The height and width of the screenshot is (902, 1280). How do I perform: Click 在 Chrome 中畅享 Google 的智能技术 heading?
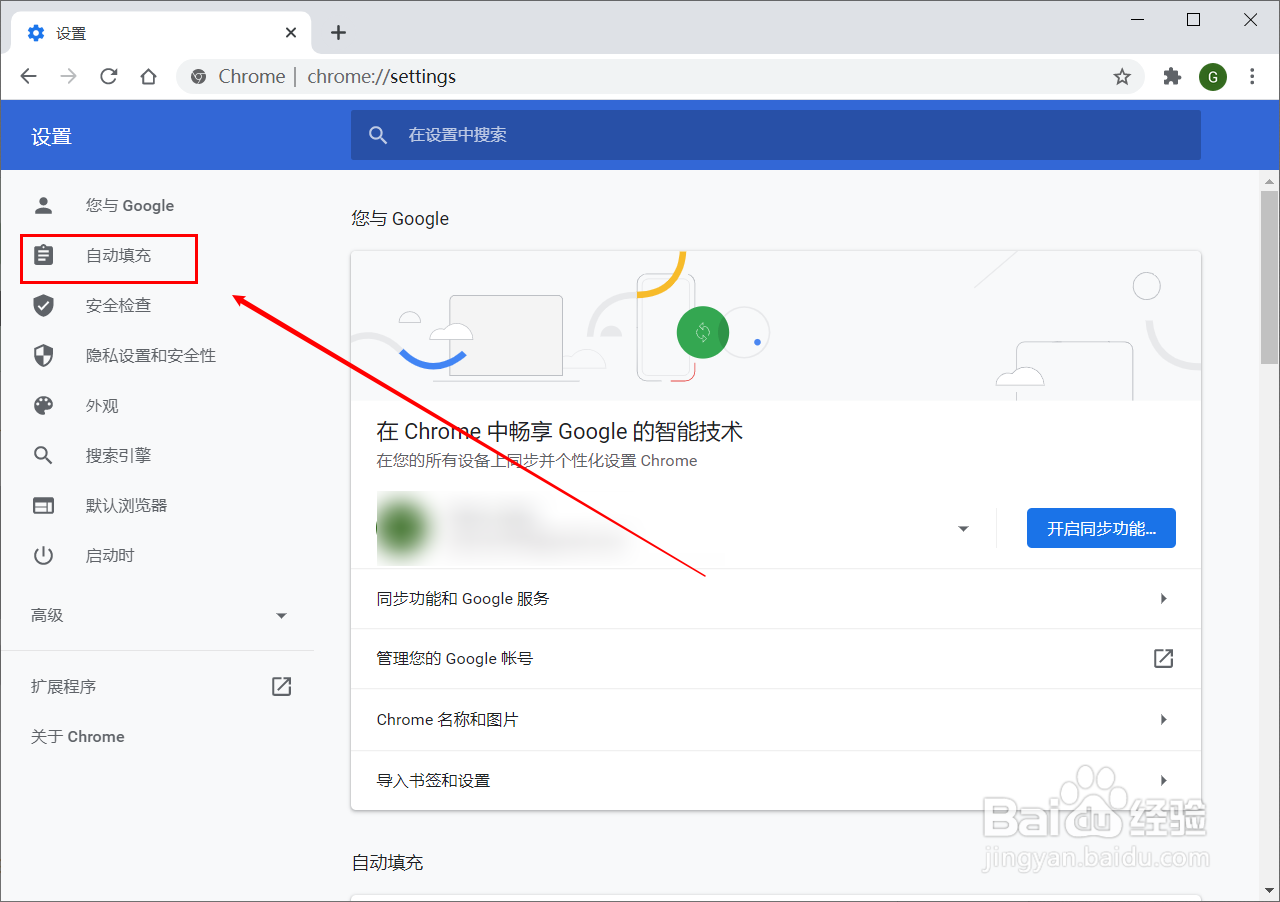pos(560,432)
